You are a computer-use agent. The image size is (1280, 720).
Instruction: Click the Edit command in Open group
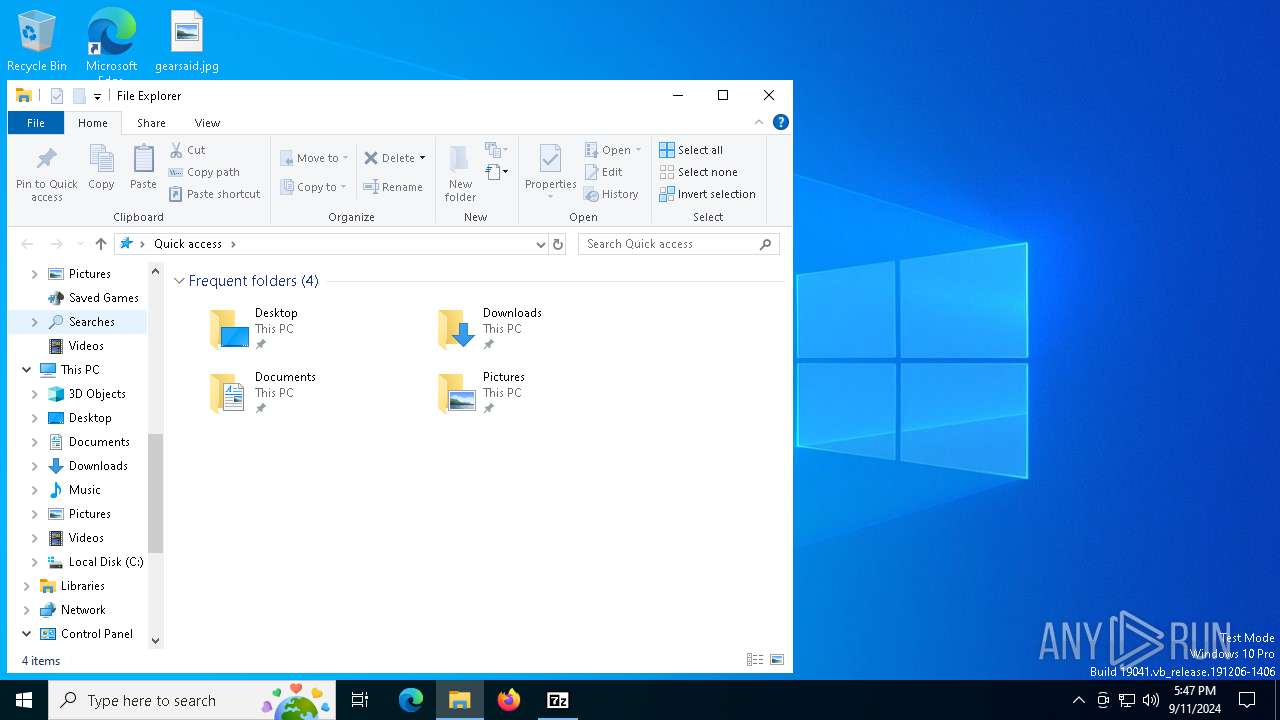603,172
